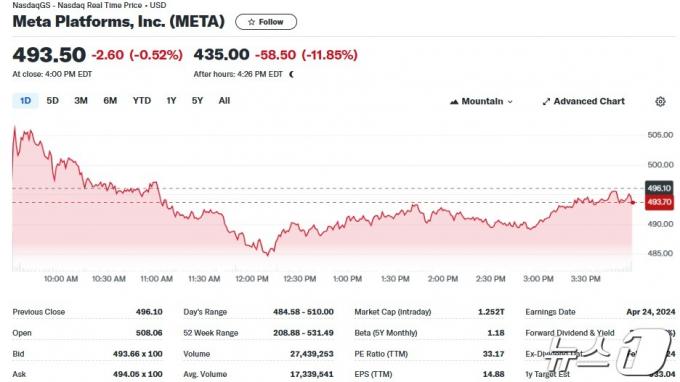Viewport: 680px width, 382px height.
Task: Click the 496.10 previous close price marker
Action: 659,188
